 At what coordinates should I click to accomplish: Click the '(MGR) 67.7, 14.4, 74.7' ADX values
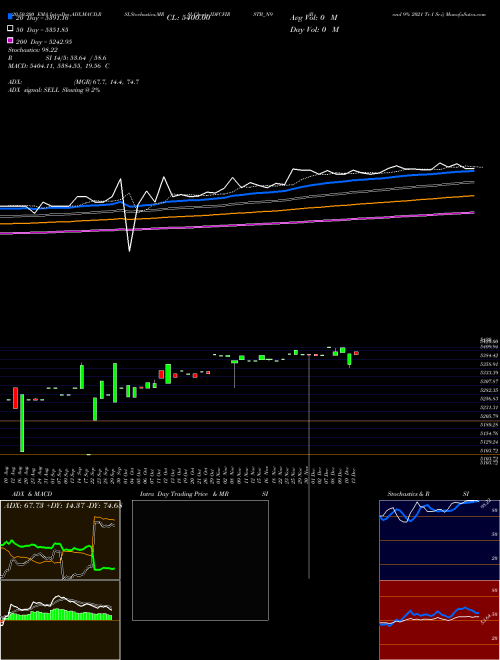point(106,82)
